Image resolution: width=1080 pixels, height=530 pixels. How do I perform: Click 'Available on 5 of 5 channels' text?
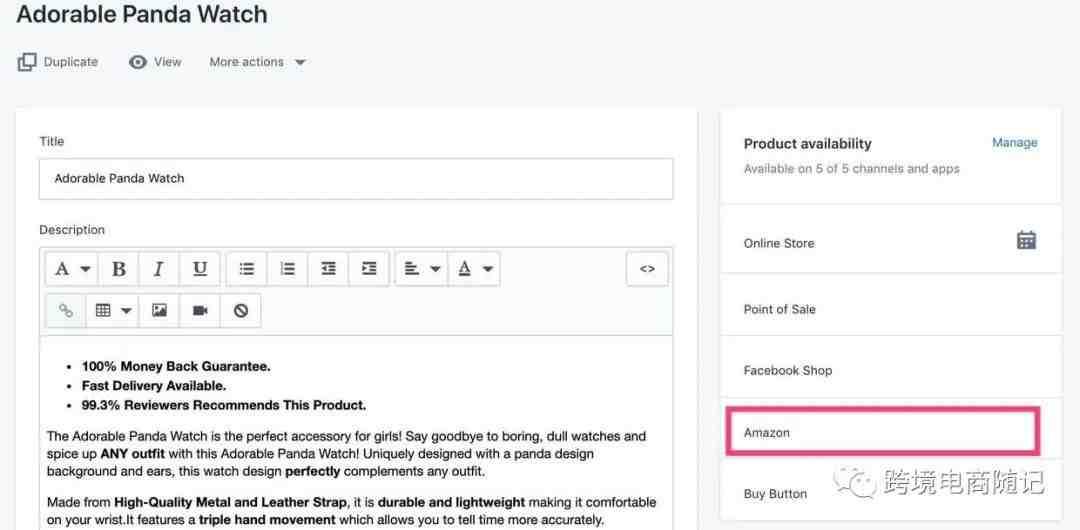[851, 169]
